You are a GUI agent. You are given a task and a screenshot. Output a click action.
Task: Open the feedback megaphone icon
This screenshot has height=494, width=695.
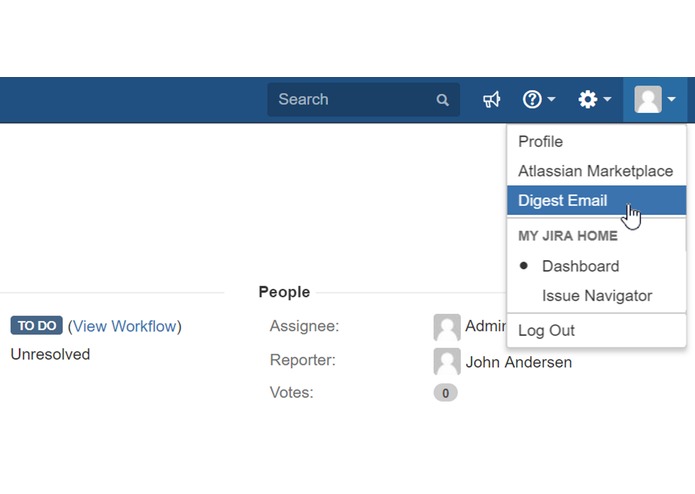click(x=492, y=99)
